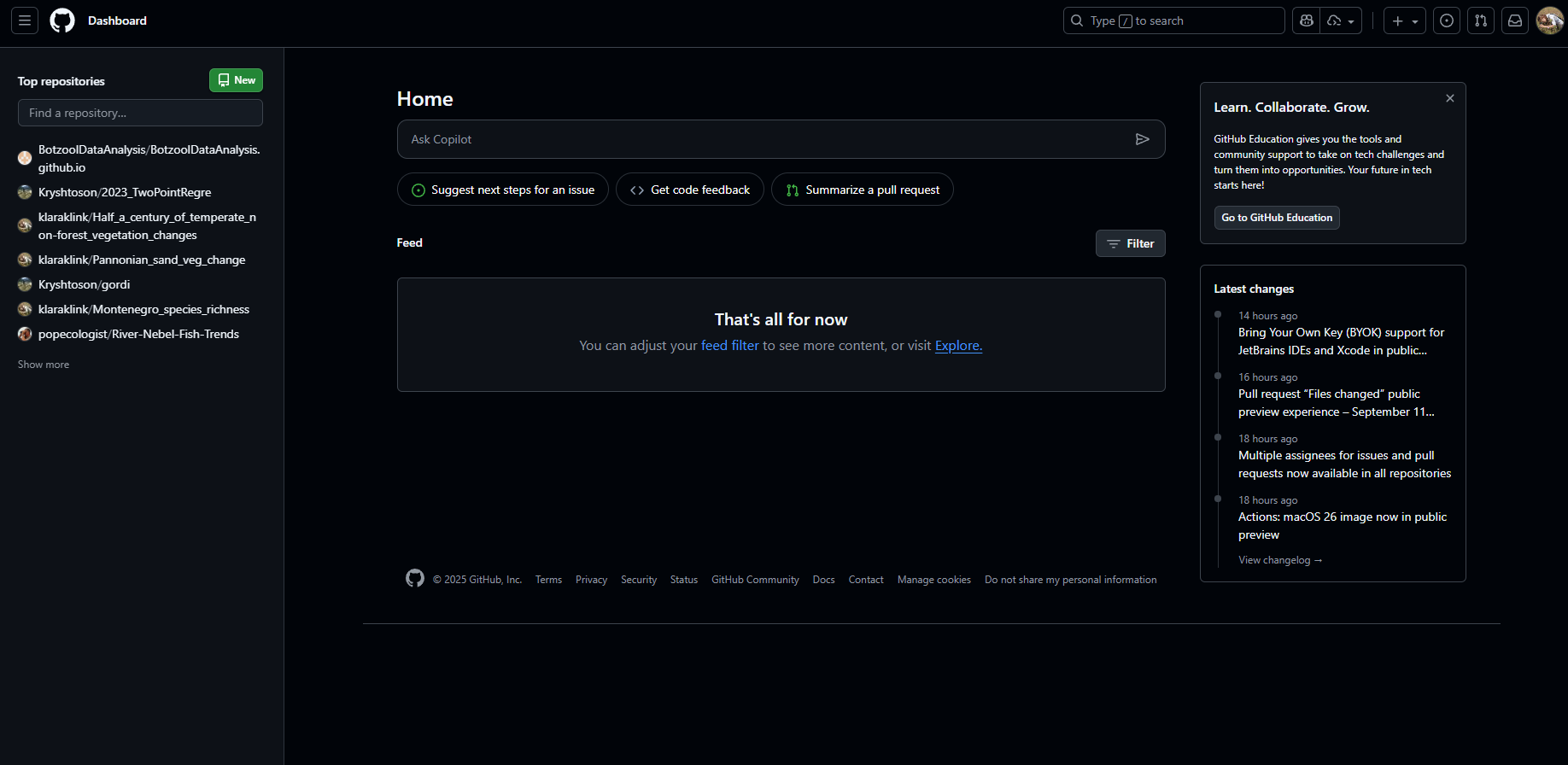Screen dimensions: 1568x765
Task: Open the feed Filter dropdown
Action: coord(1130,243)
